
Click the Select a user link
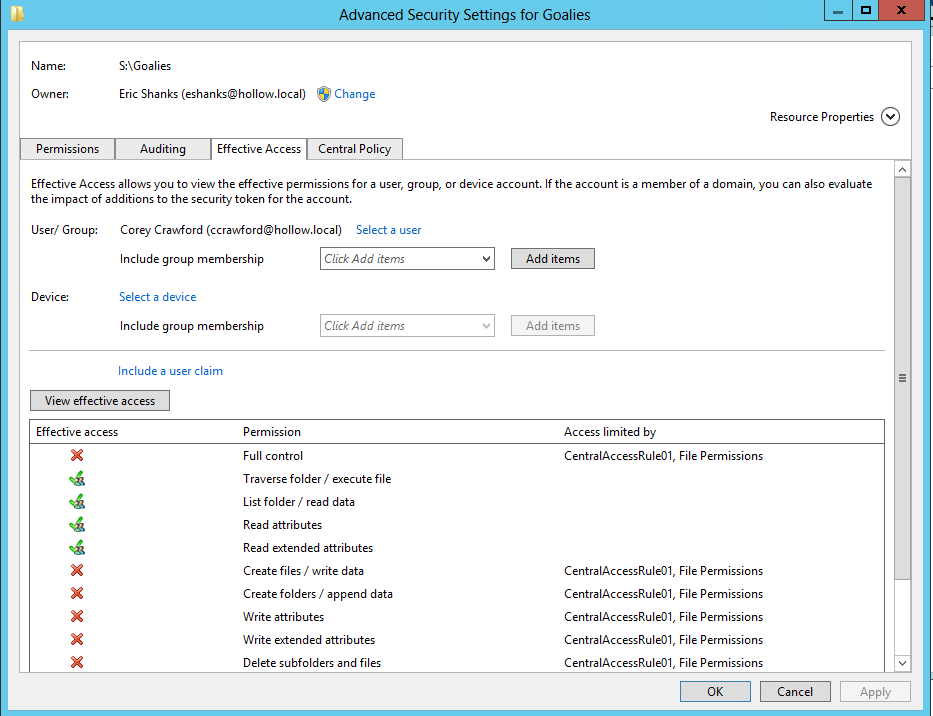click(x=388, y=230)
